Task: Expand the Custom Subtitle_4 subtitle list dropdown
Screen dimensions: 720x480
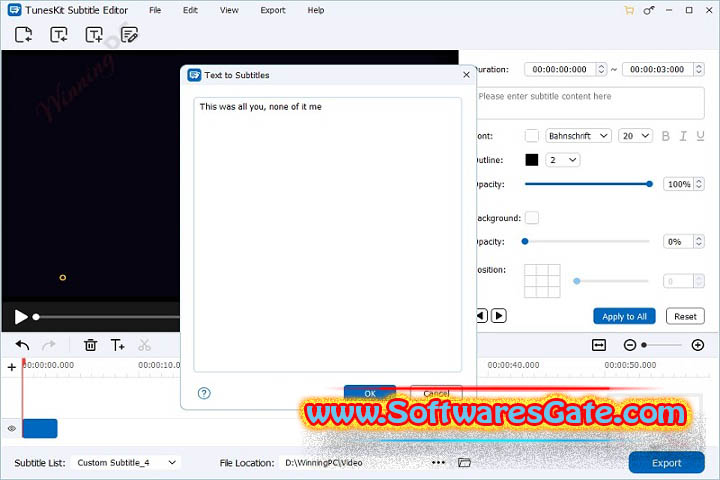Action: (x=126, y=463)
